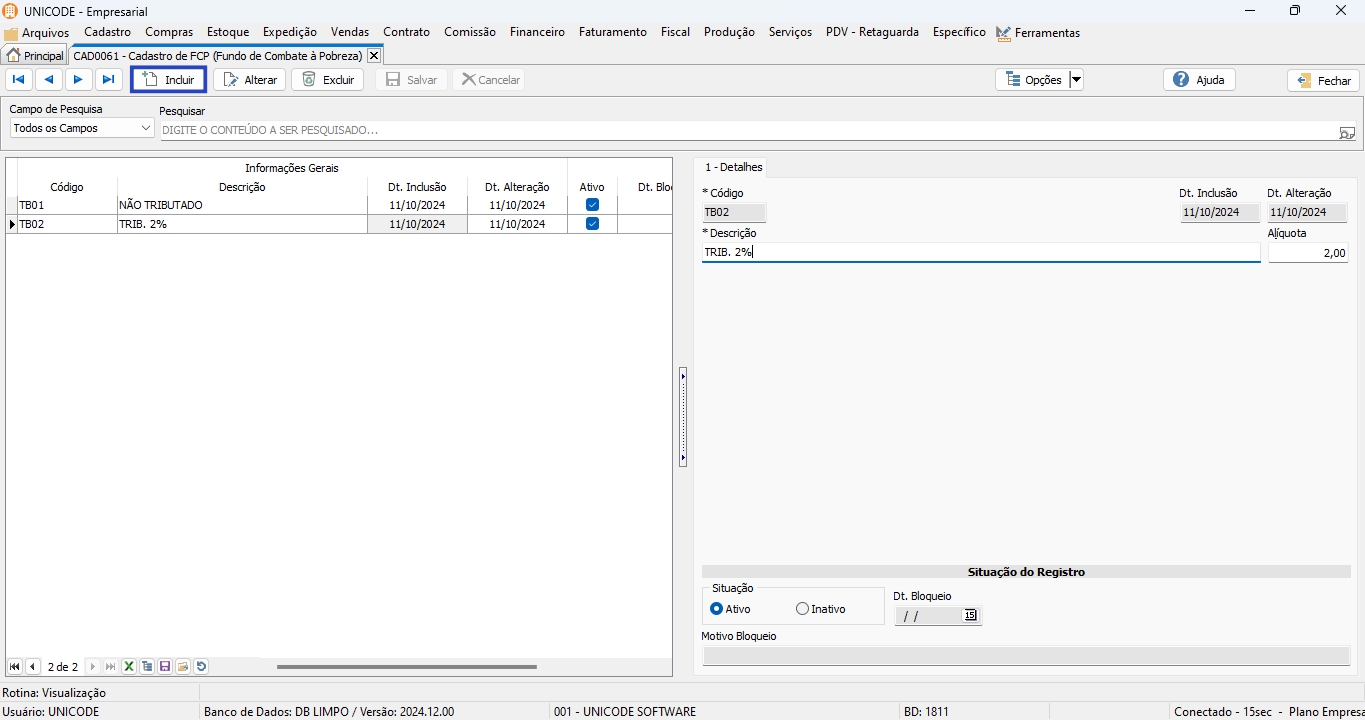1365x720 pixels.
Task: Expand the Opções dropdown arrow
Action: coord(1076,80)
